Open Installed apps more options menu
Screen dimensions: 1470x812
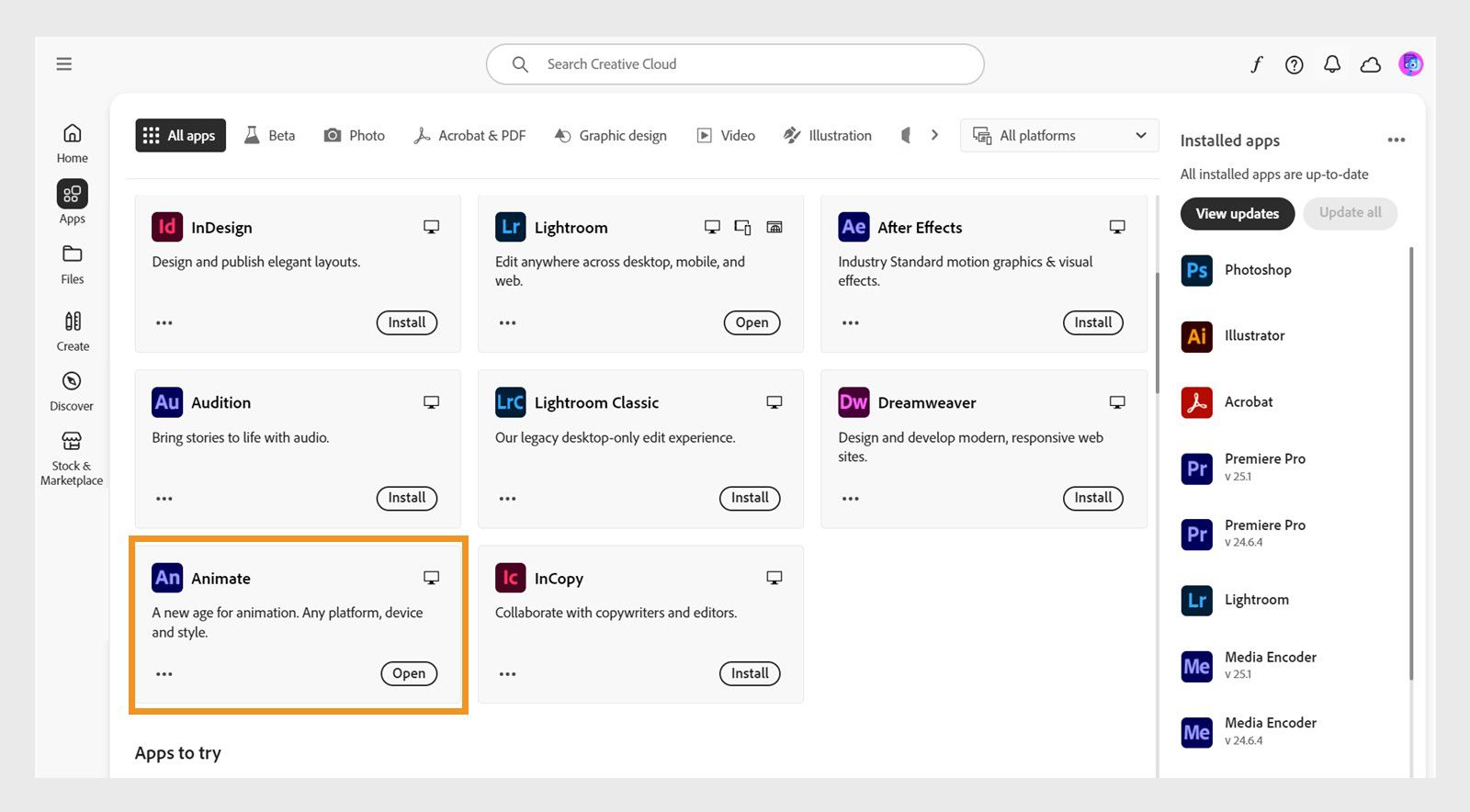1396,140
